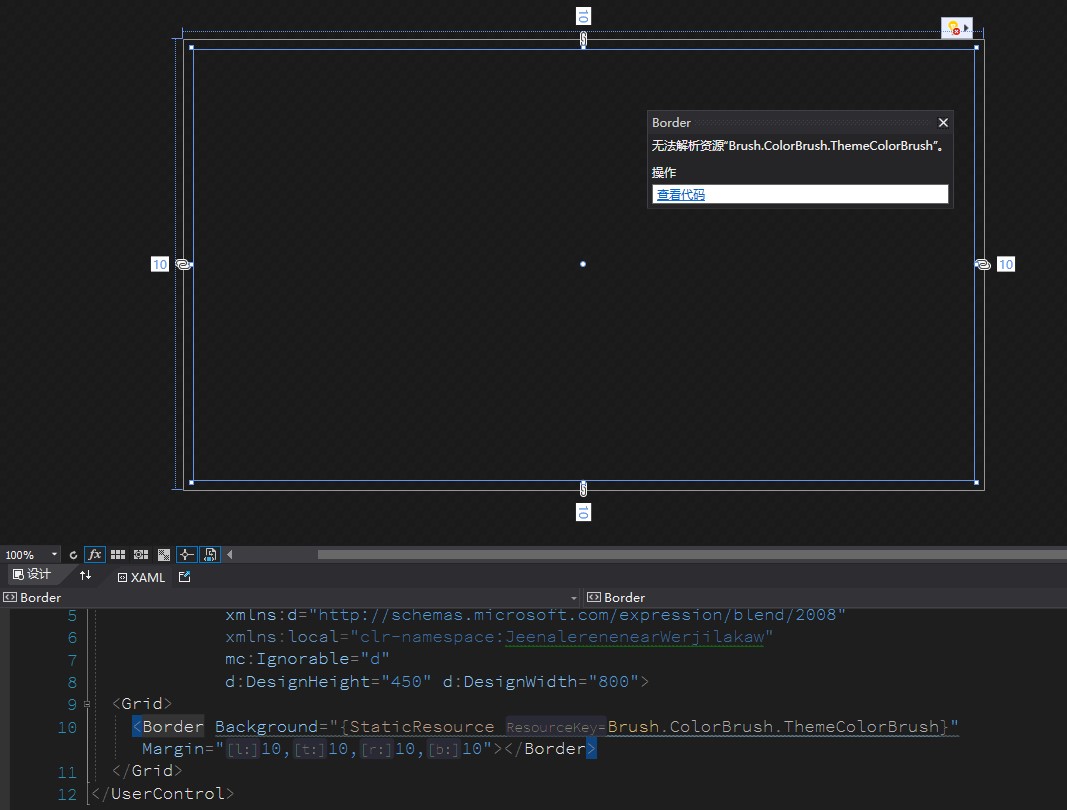This screenshot has width=1067, height=810.
Task: Click the Margin attribute in code
Action: 173,749
